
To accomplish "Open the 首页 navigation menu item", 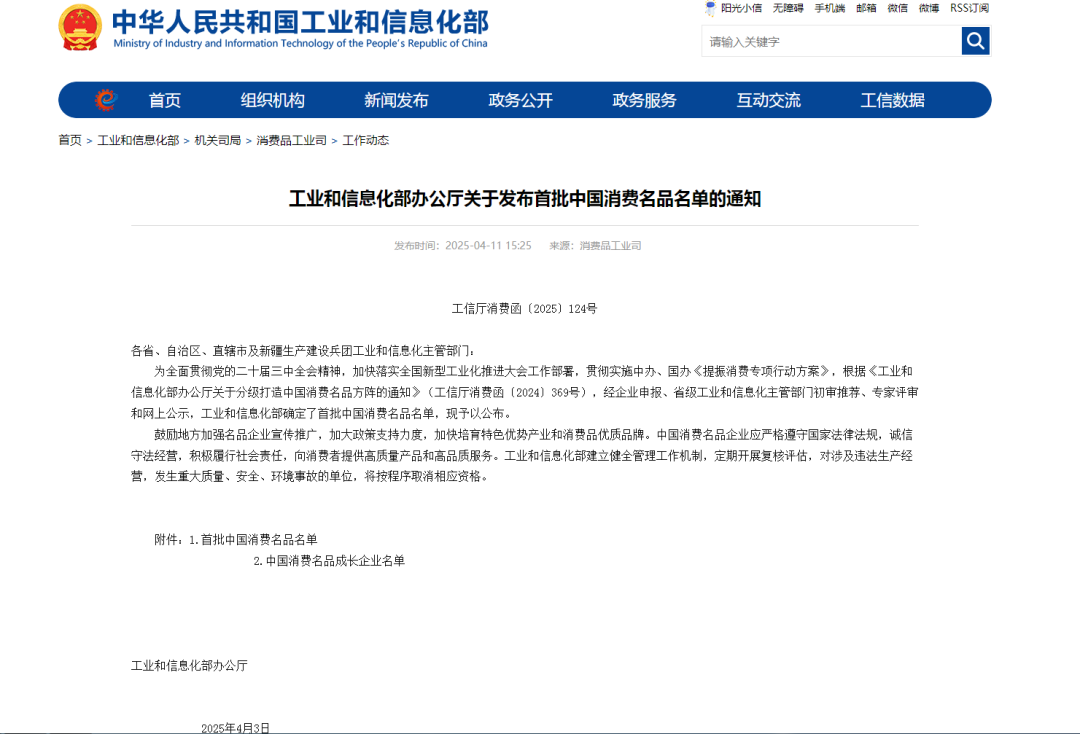I will point(165,100).
